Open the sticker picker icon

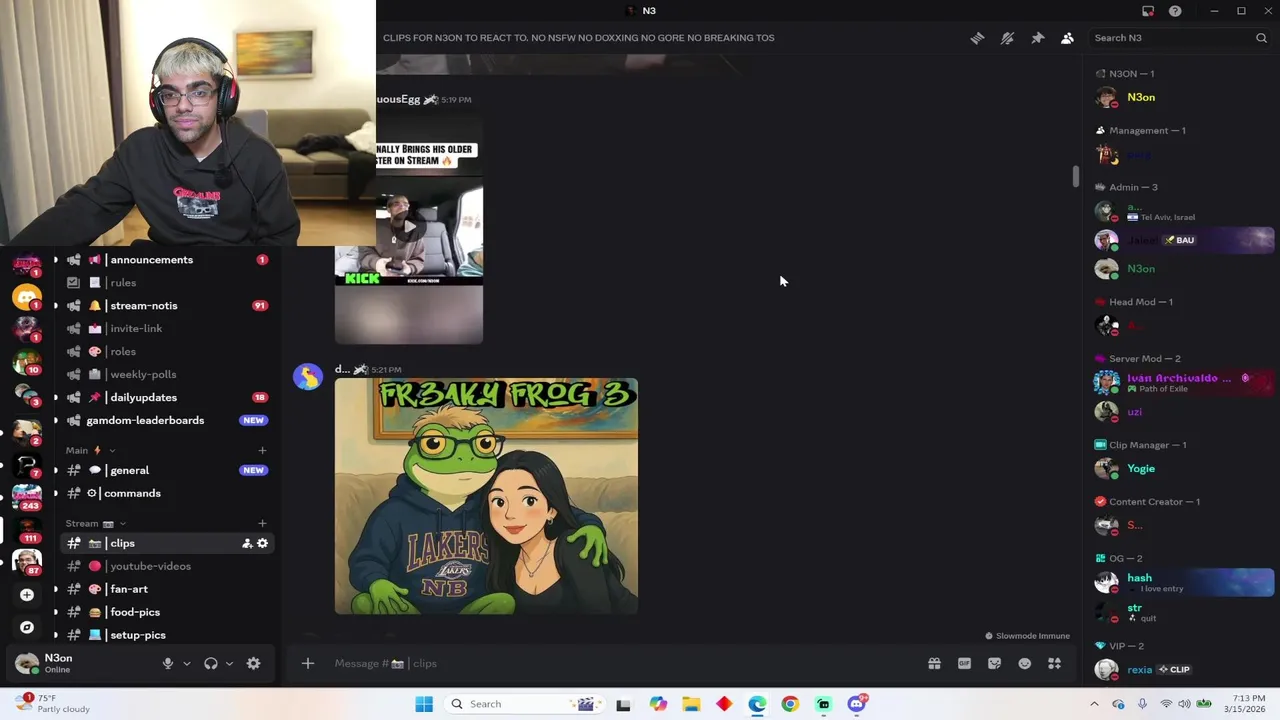[994, 663]
